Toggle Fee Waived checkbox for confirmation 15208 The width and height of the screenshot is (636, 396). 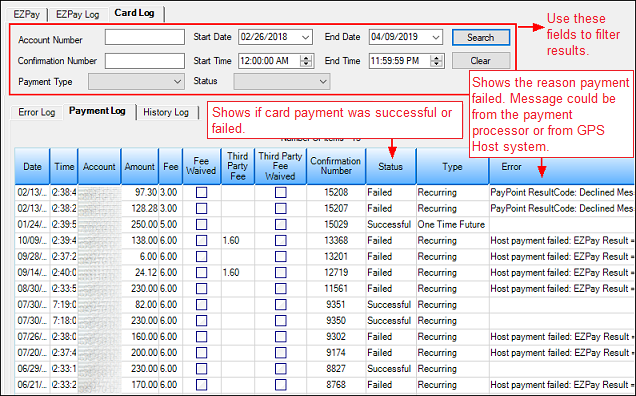202,192
